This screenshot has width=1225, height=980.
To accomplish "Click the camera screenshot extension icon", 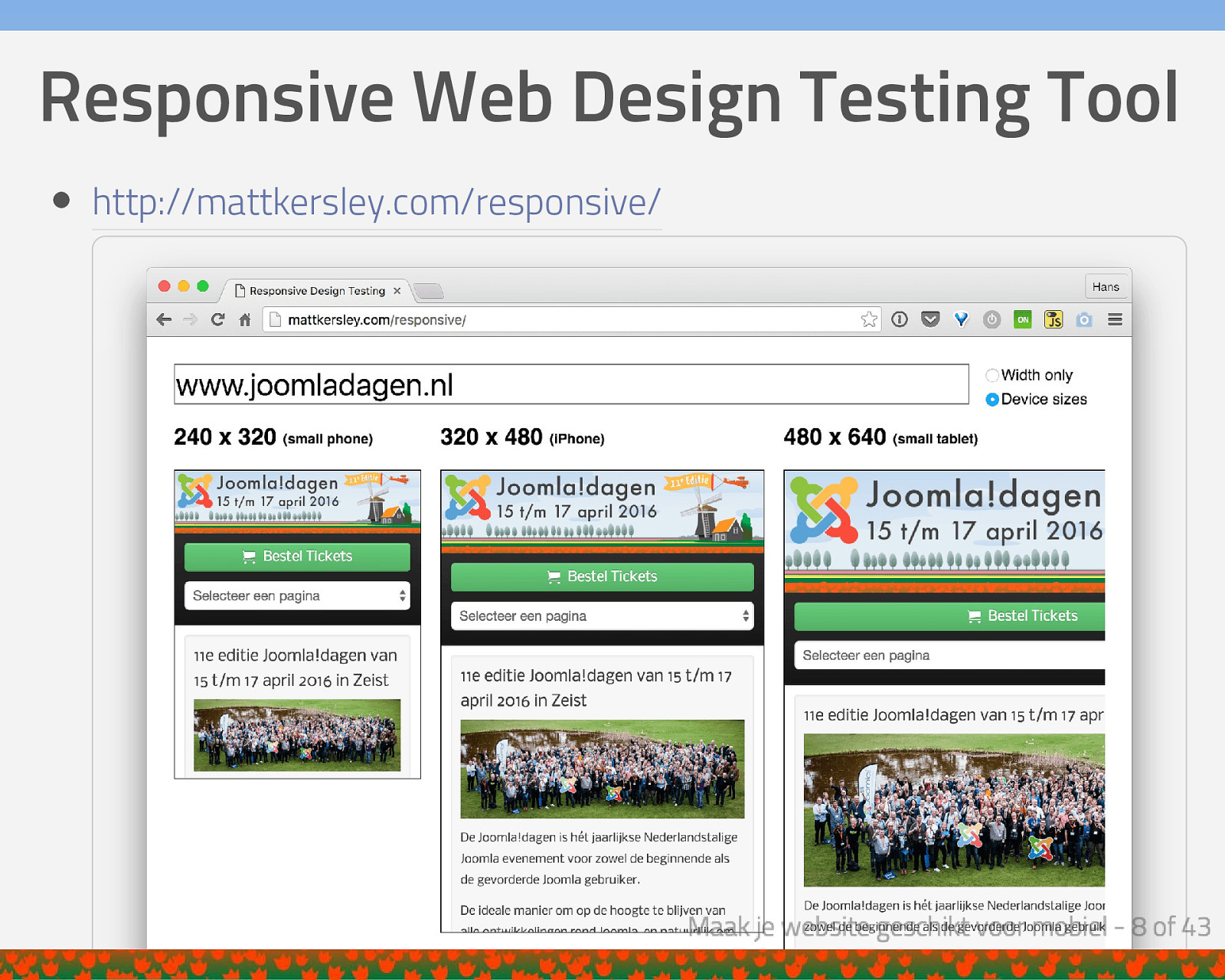I will click(x=1084, y=319).
